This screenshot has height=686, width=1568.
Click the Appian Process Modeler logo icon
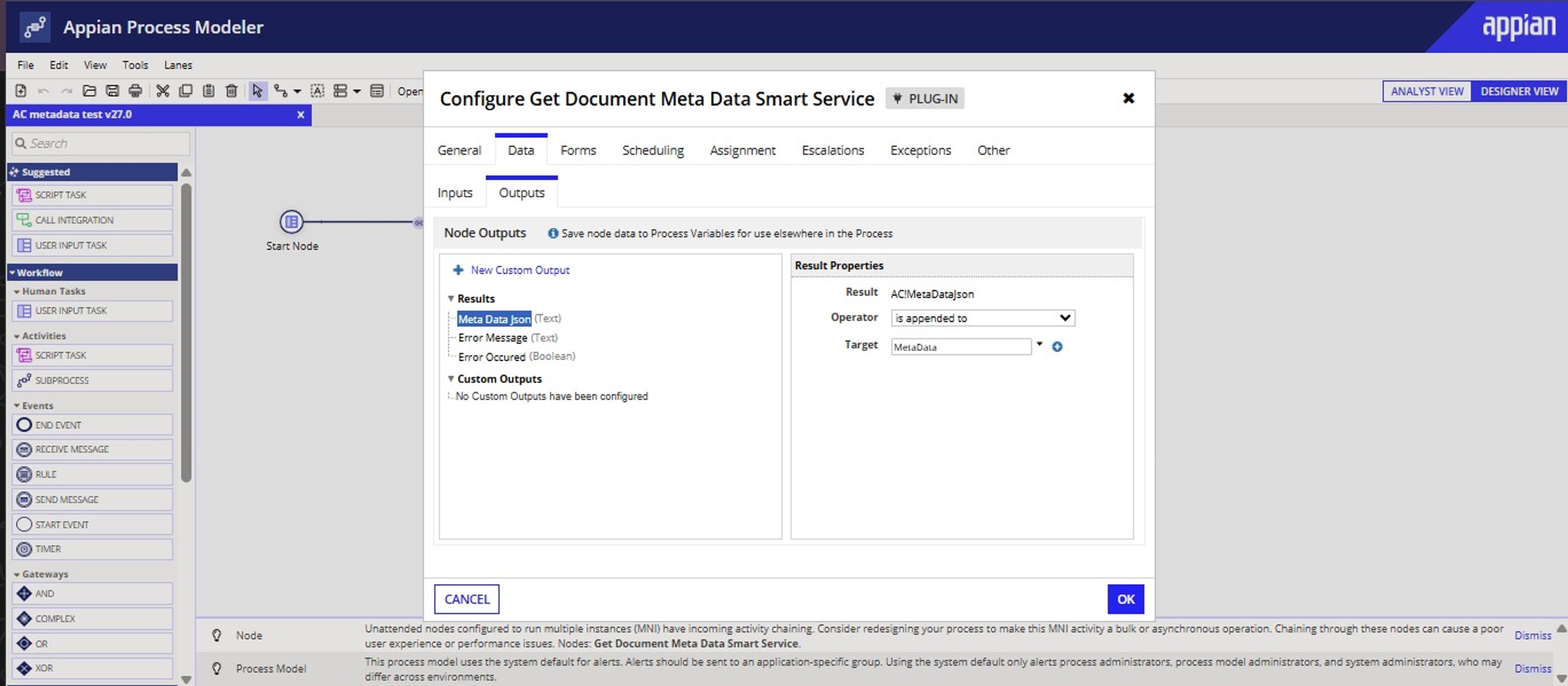click(x=35, y=27)
